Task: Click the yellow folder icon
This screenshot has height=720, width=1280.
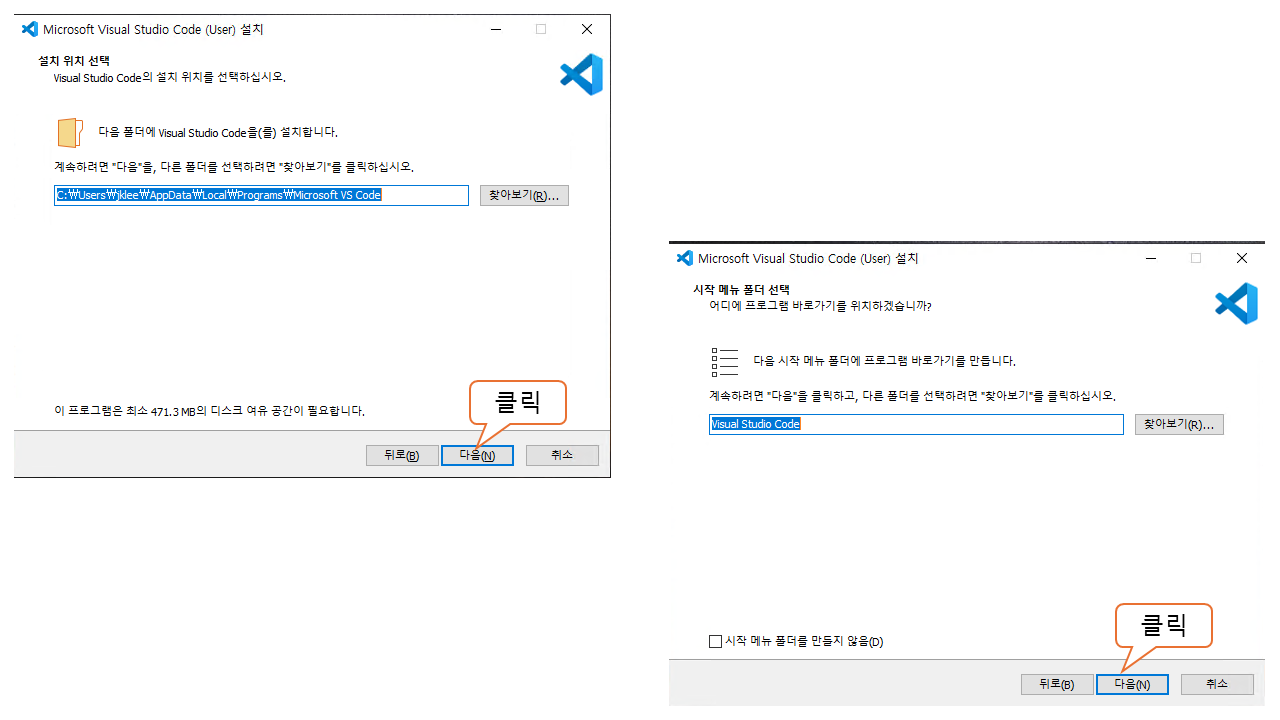Action: point(69,132)
